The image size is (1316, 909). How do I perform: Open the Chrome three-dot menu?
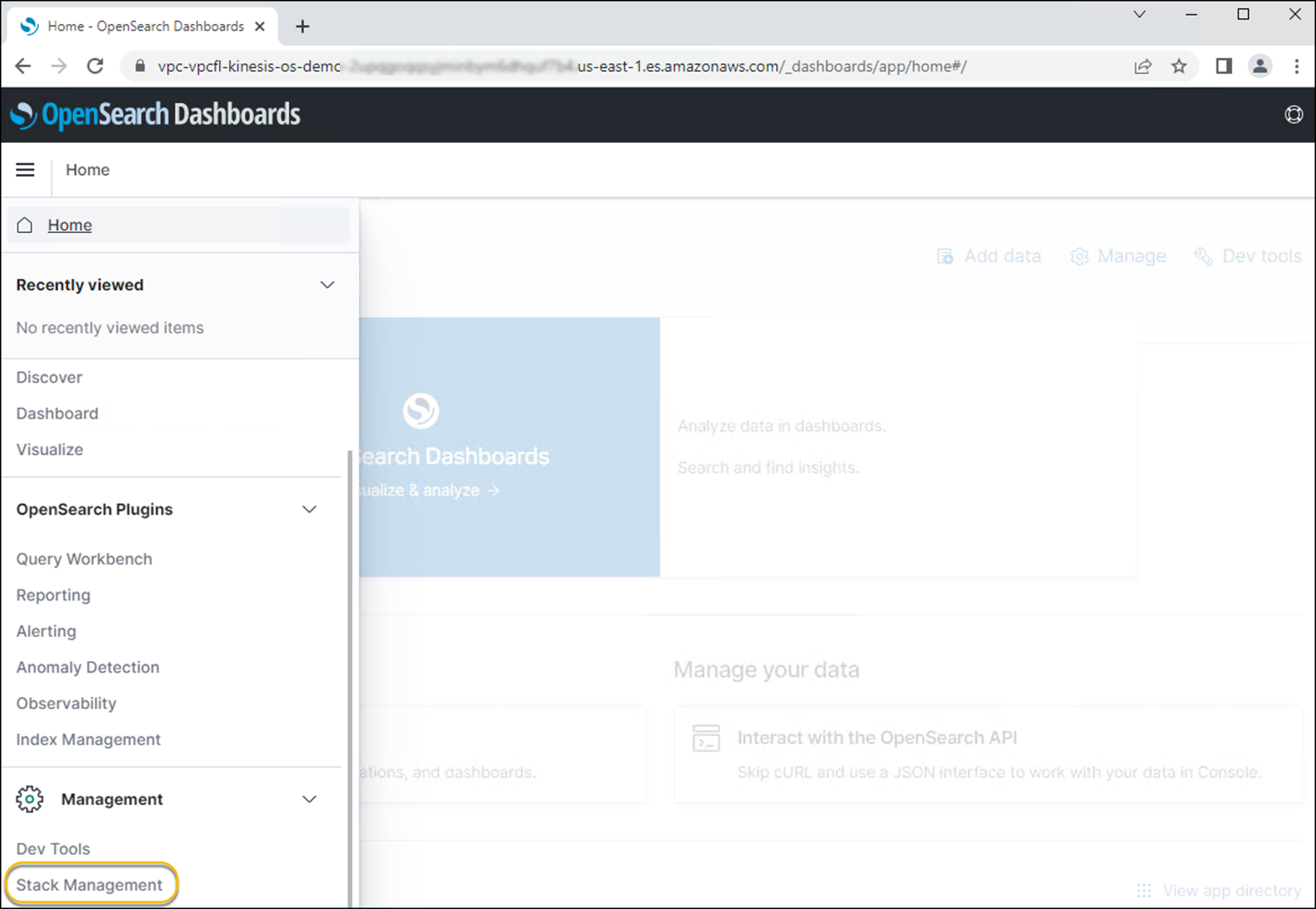(x=1297, y=66)
